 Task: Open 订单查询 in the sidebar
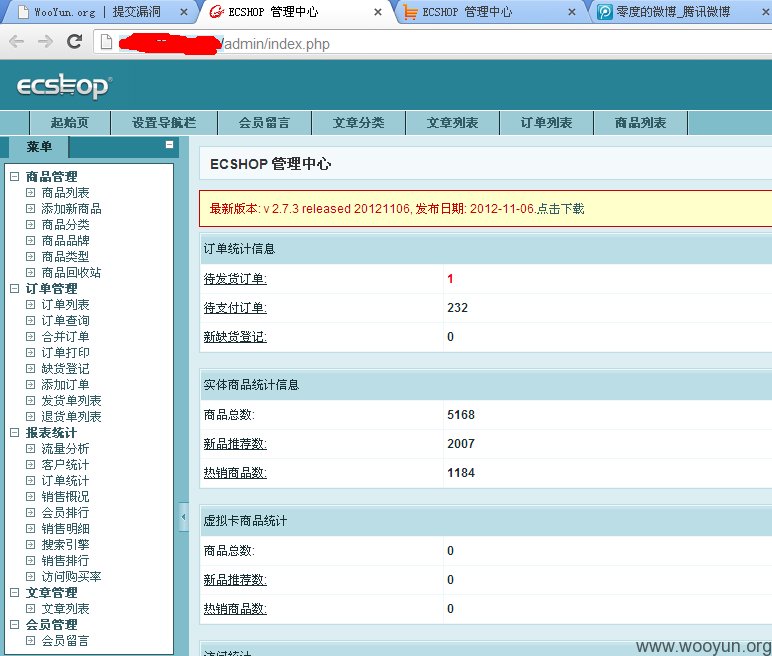[65, 321]
